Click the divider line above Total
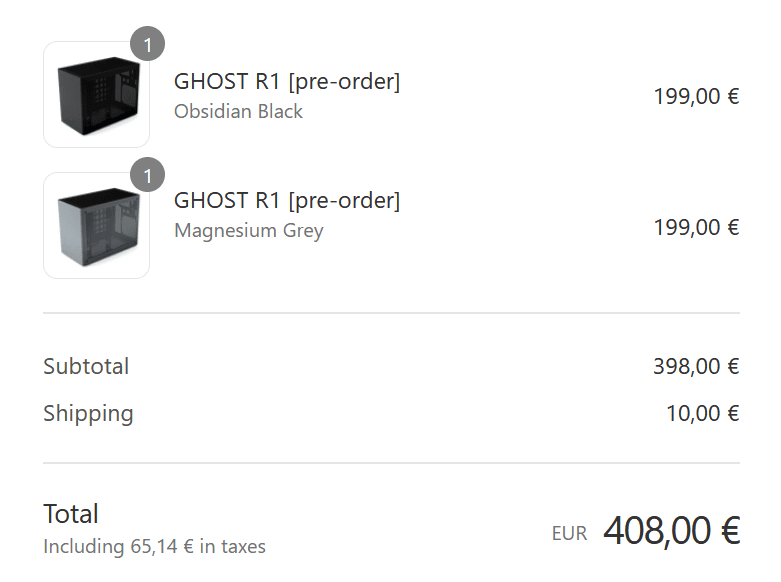The image size is (781, 582). click(391, 463)
